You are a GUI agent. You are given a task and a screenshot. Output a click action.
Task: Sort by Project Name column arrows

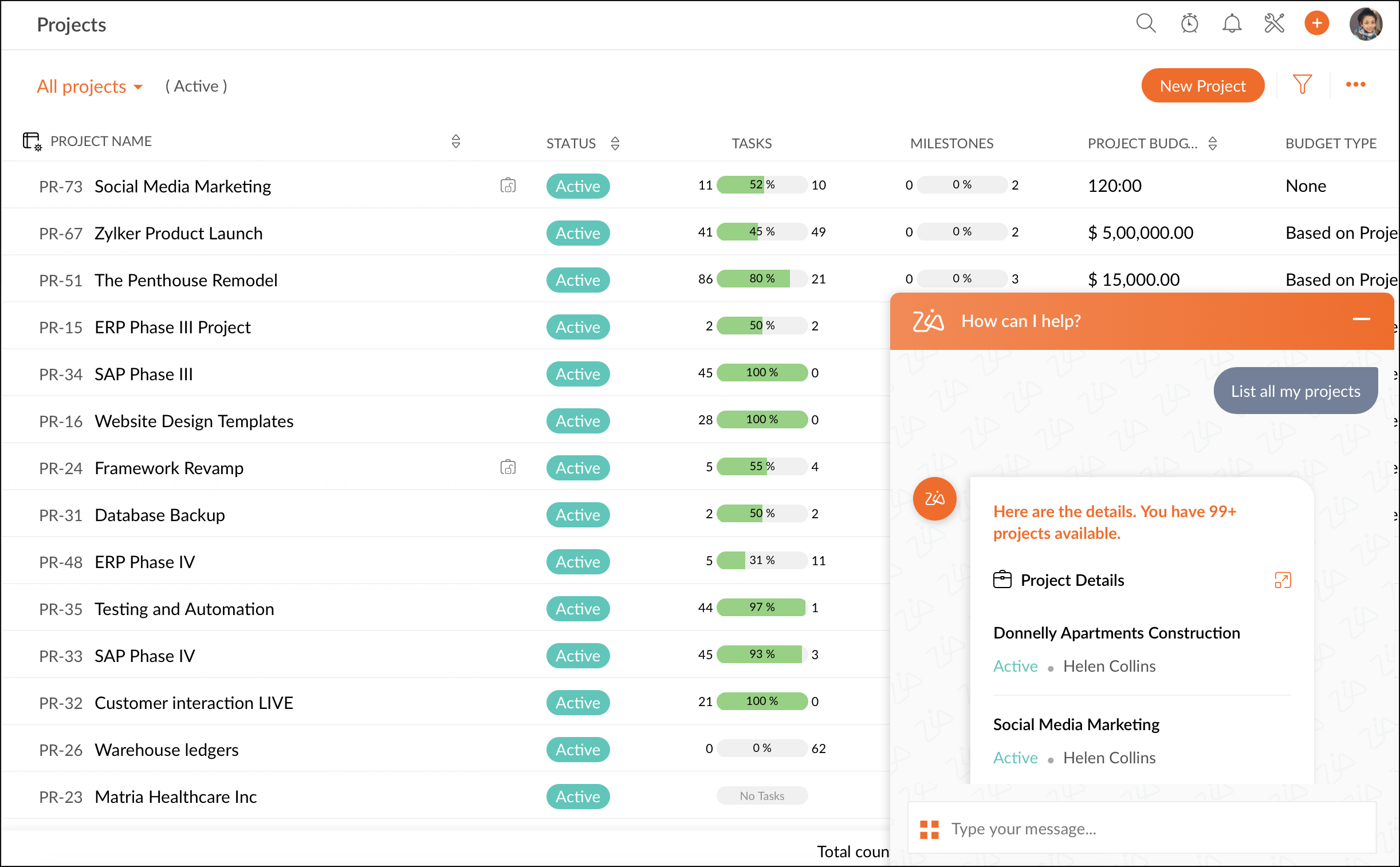coord(455,141)
